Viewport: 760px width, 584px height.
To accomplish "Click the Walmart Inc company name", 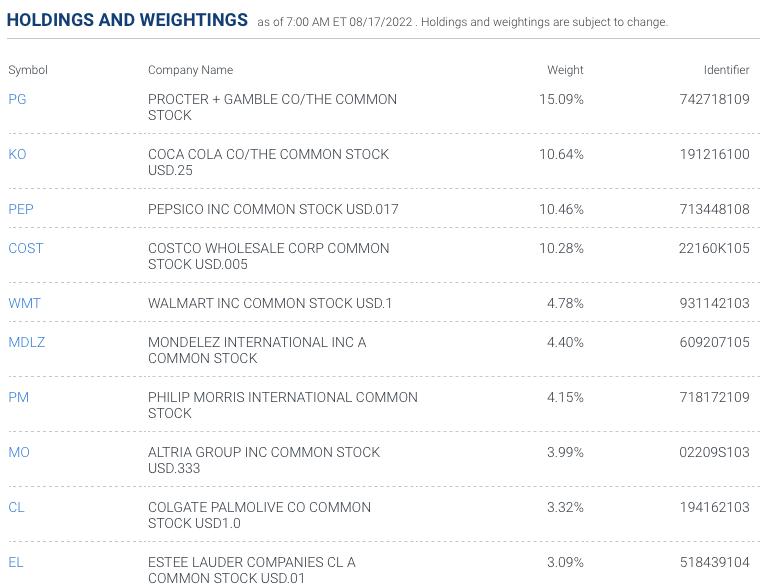I will (270, 303).
